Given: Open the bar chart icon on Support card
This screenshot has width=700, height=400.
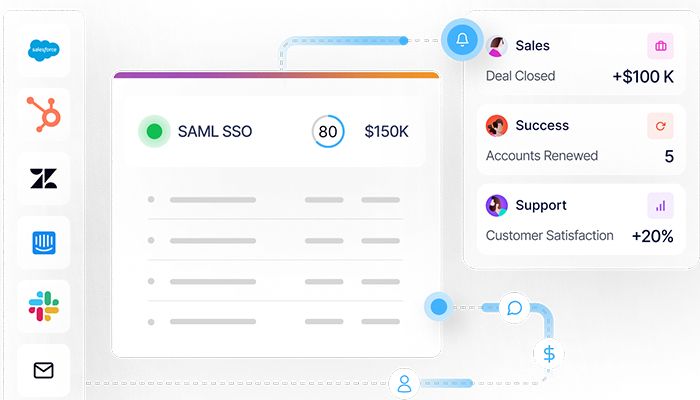Looking at the screenshot, I should [x=660, y=206].
